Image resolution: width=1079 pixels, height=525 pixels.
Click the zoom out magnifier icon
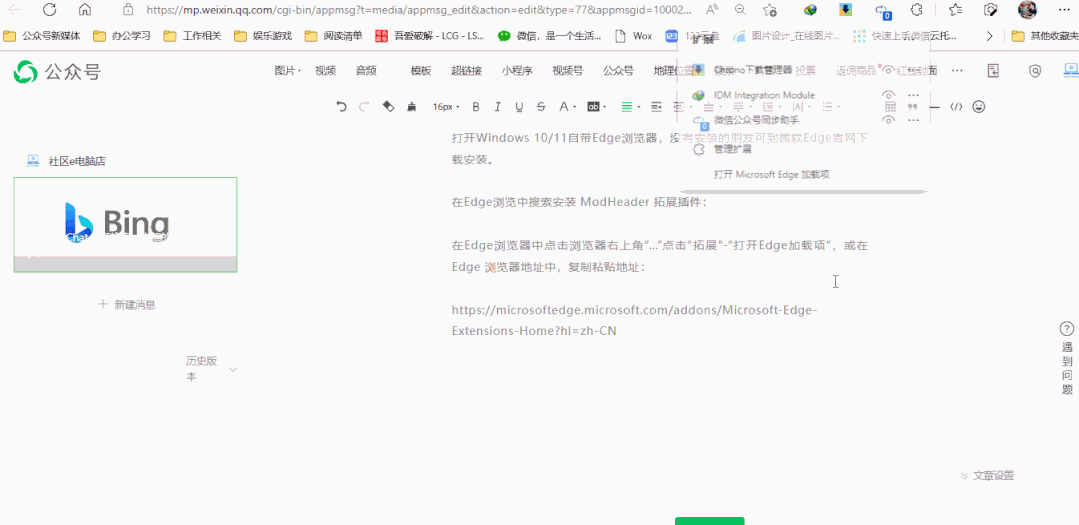click(x=740, y=10)
